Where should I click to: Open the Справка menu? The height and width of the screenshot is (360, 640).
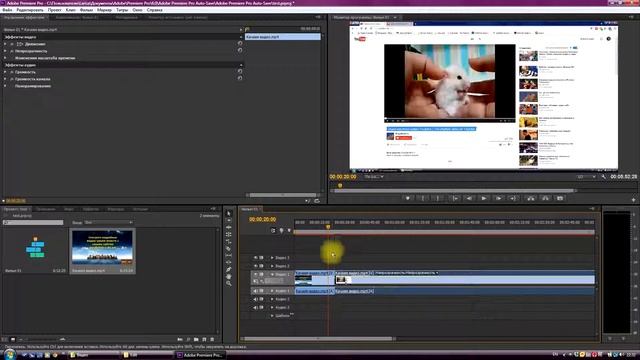[154, 10]
